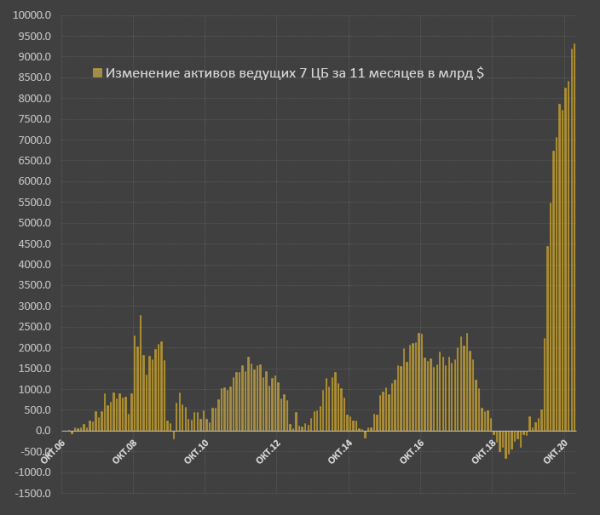Click the ОКТ.10 x-axis label

pyautogui.click(x=196, y=452)
